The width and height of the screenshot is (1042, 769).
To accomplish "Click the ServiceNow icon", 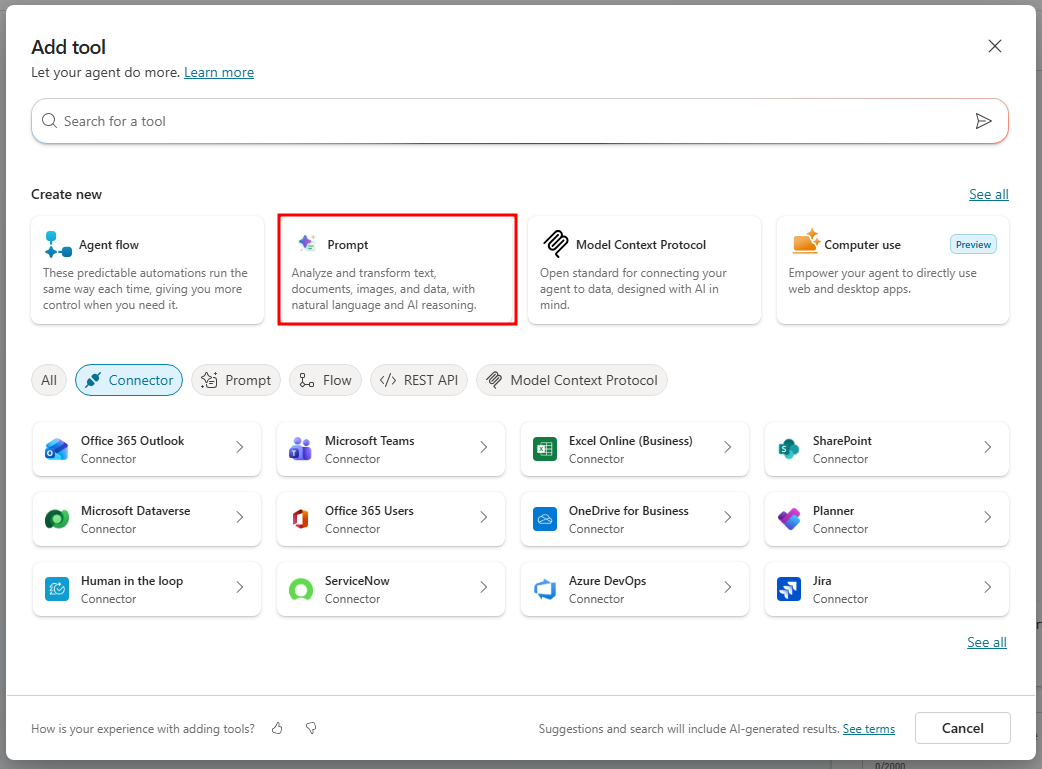I will pos(300,589).
